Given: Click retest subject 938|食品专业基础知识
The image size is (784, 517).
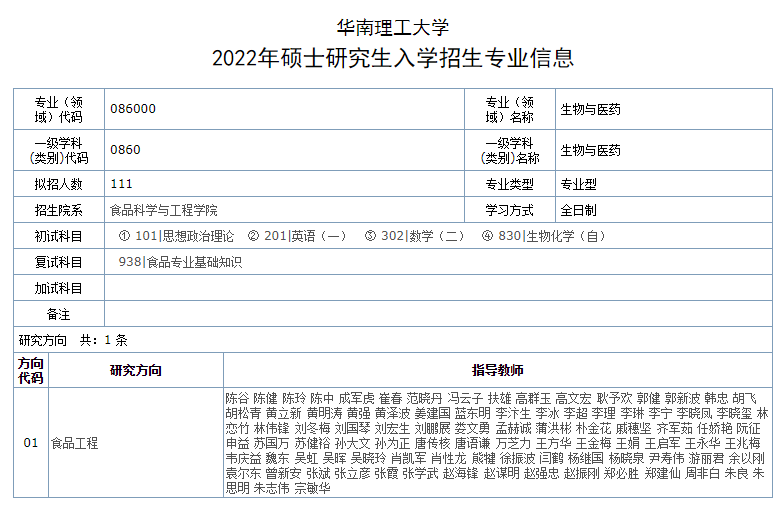Looking at the screenshot, I should (180, 262).
